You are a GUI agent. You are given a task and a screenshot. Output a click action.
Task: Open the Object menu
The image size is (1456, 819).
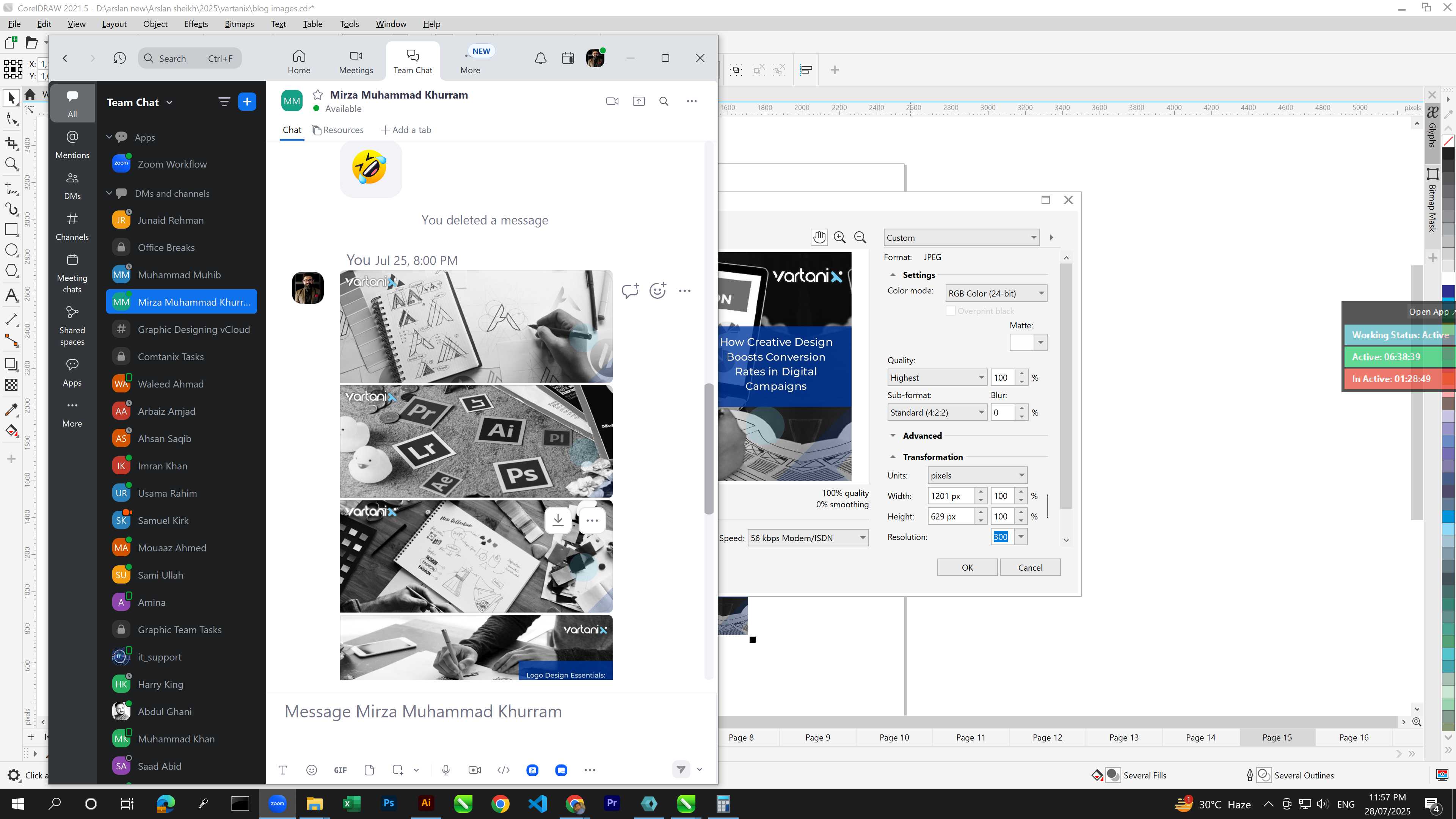pyautogui.click(x=155, y=24)
